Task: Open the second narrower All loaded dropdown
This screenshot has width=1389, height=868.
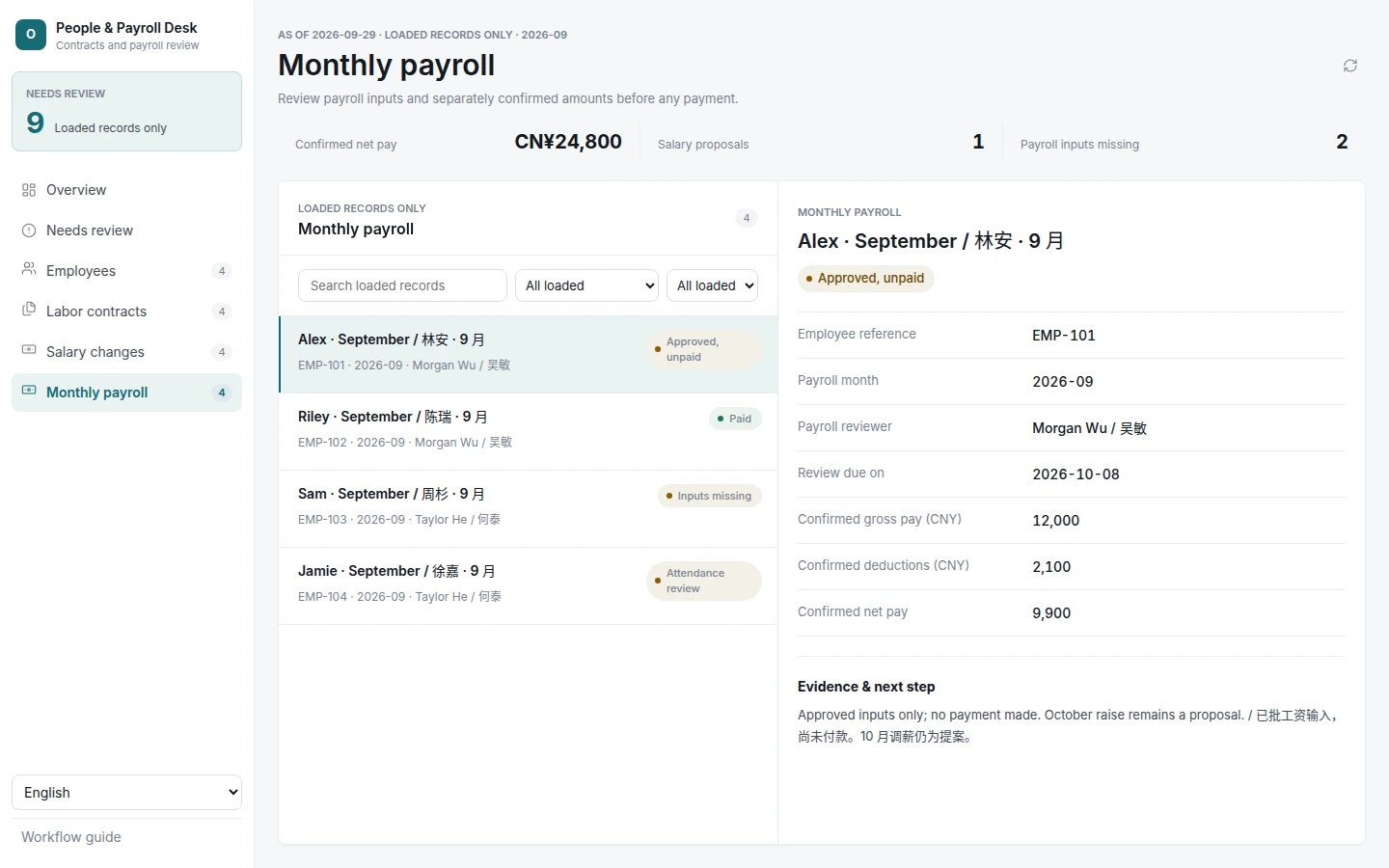Action: click(x=713, y=285)
